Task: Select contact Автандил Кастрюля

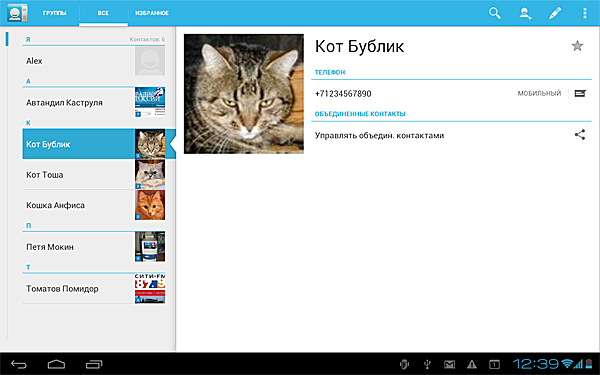Action: (x=94, y=103)
